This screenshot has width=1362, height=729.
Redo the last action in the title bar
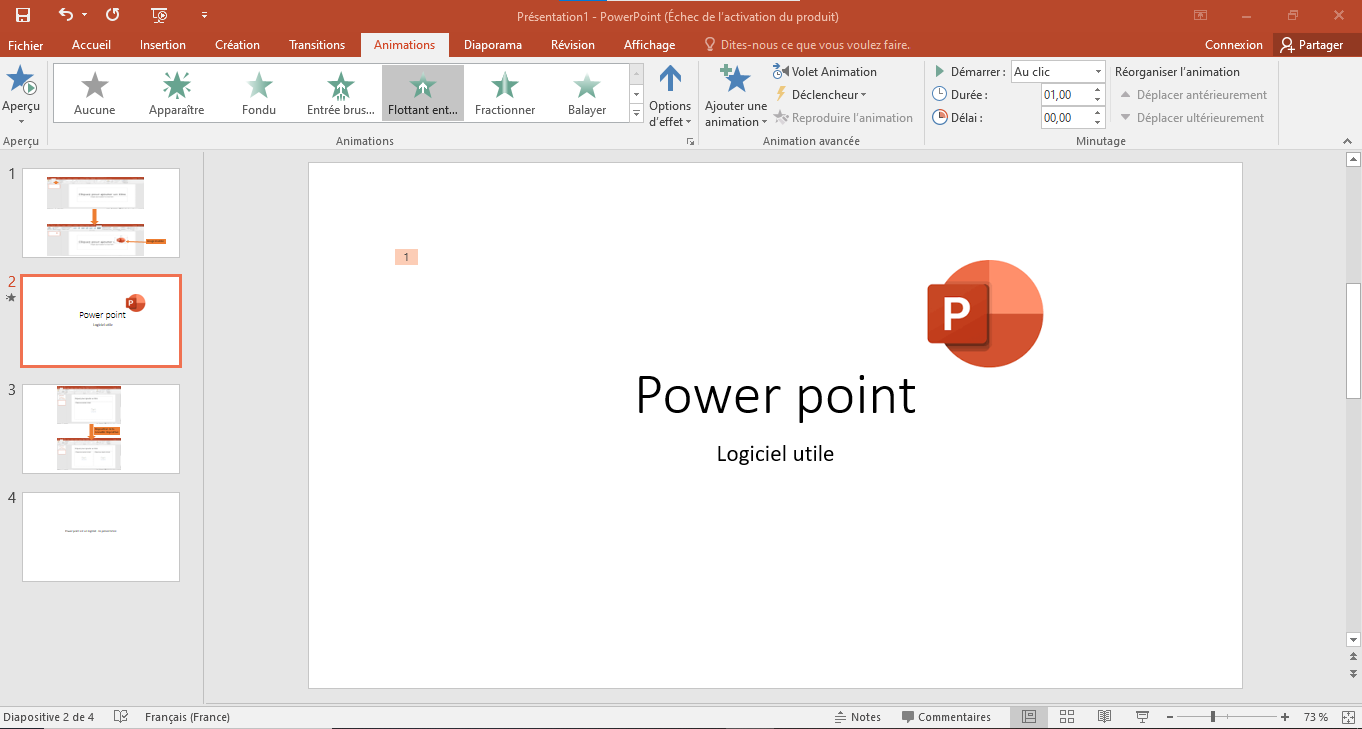pos(113,15)
